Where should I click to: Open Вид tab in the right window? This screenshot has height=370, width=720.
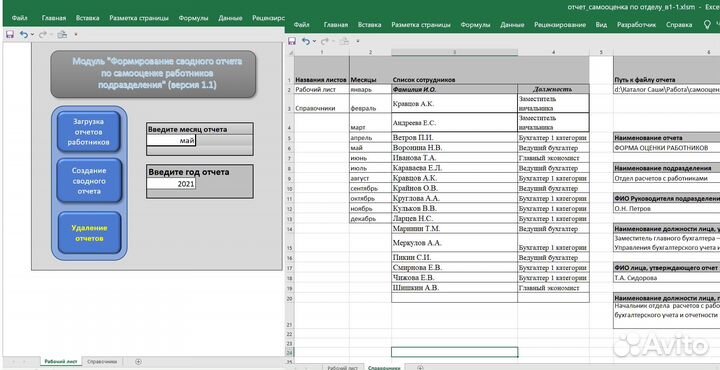coord(601,25)
